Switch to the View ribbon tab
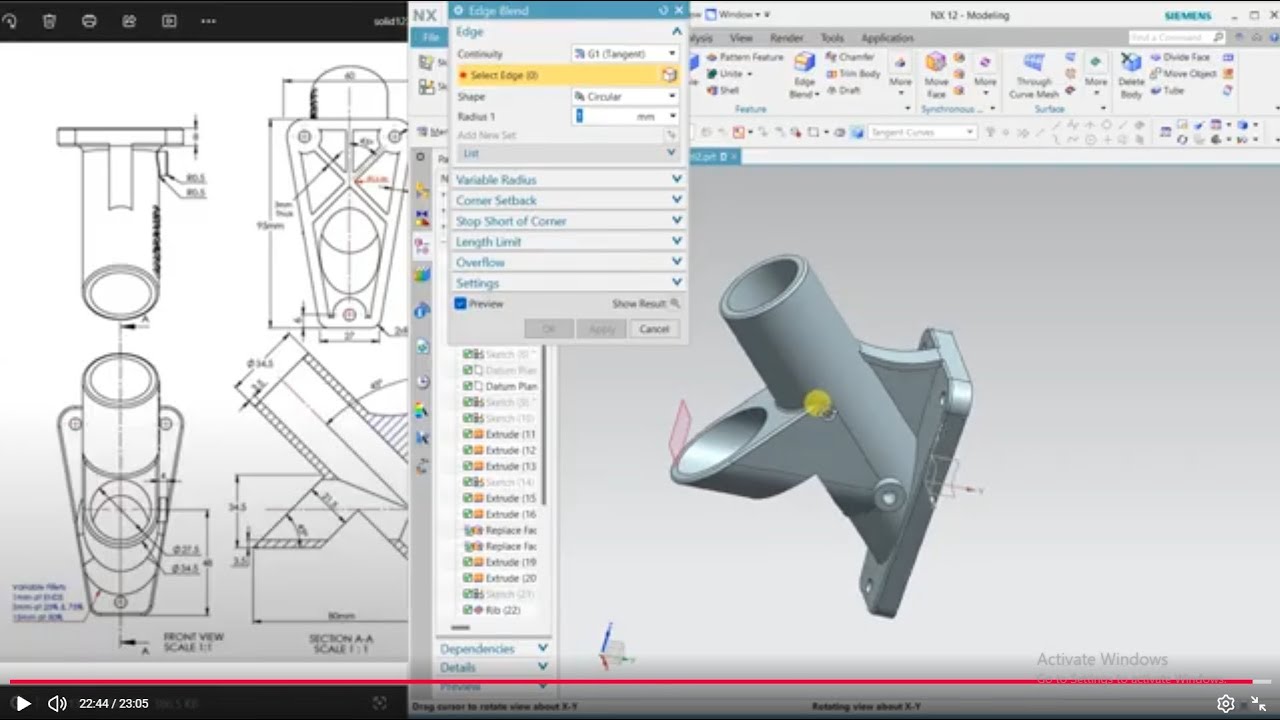1280x720 pixels. pyautogui.click(x=741, y=38)
